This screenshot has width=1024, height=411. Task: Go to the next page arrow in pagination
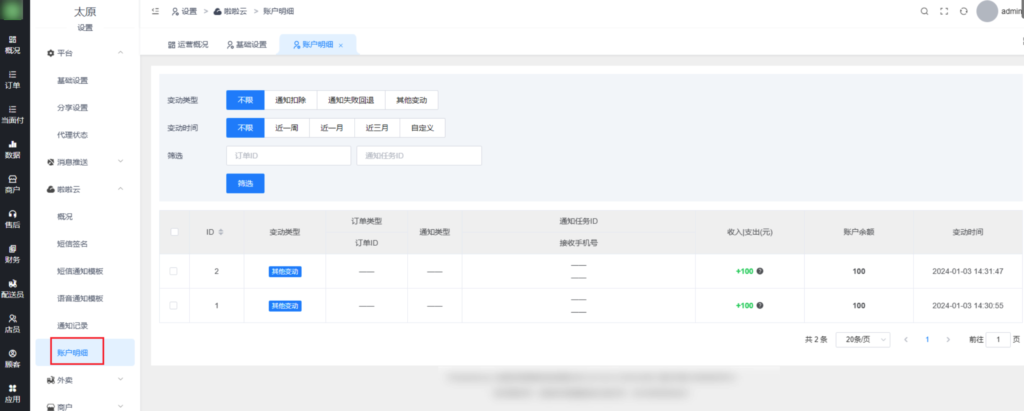(x=948, y=340)
